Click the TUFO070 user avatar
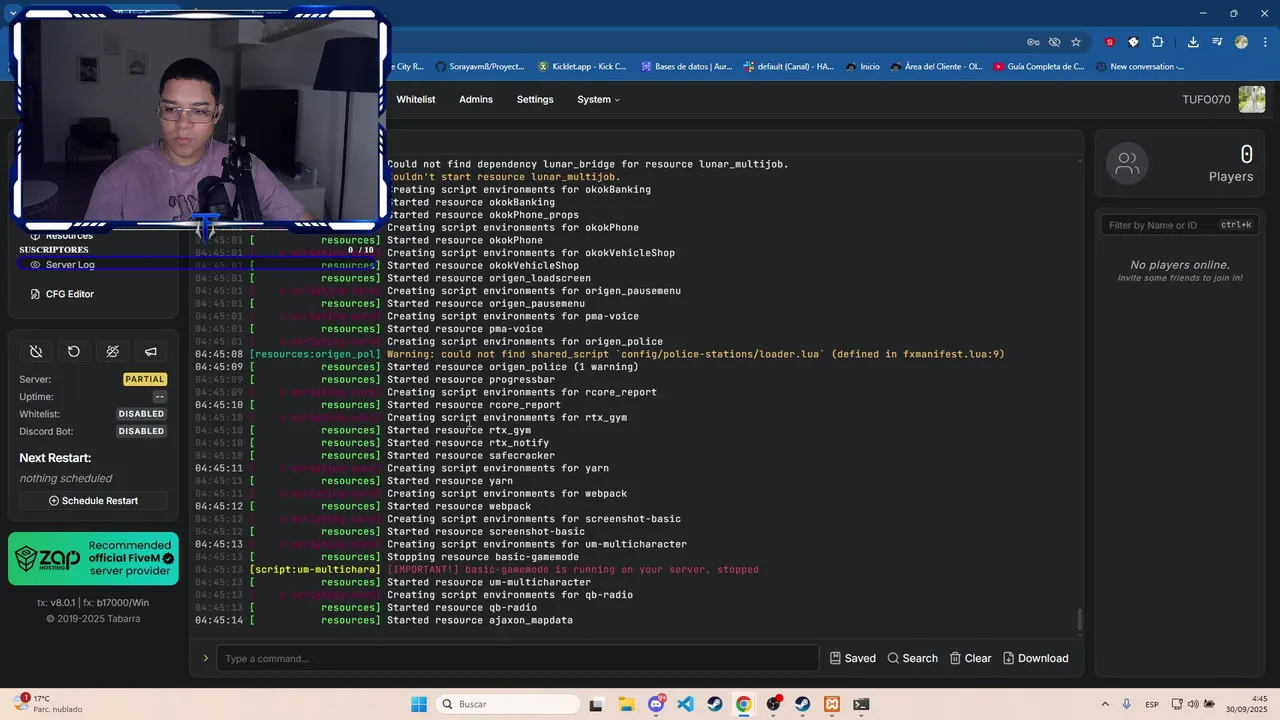 tap(1251, 99)
